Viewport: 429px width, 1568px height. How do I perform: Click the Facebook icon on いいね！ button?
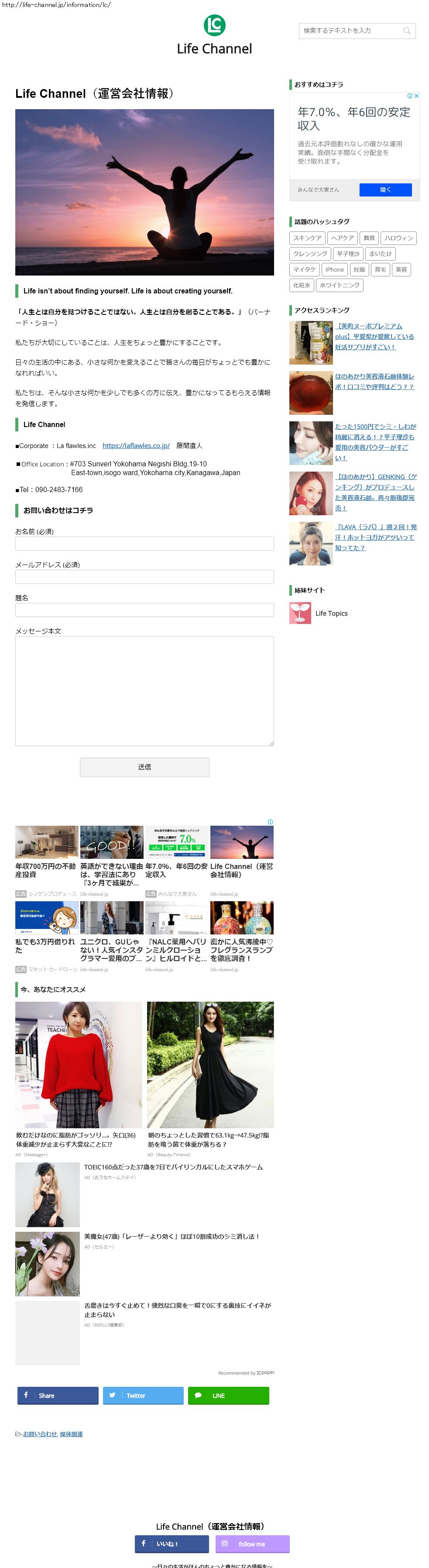pos(144,1543)
